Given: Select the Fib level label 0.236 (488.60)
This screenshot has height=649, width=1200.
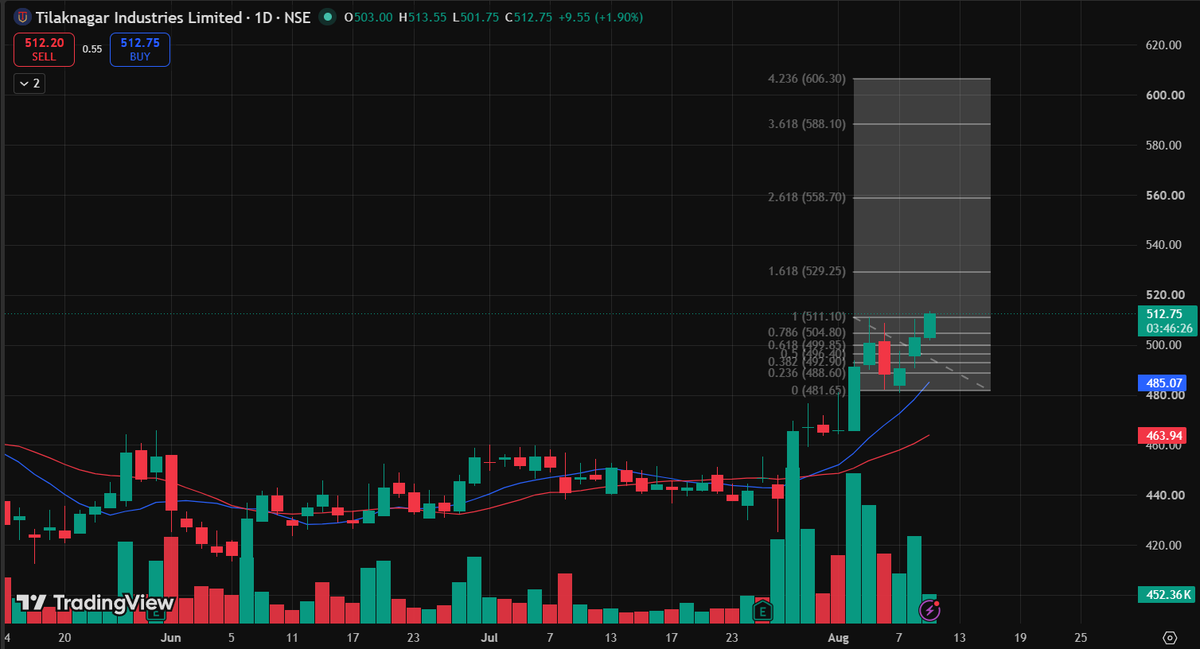Looking at the screenshot, I should (807, 373).
